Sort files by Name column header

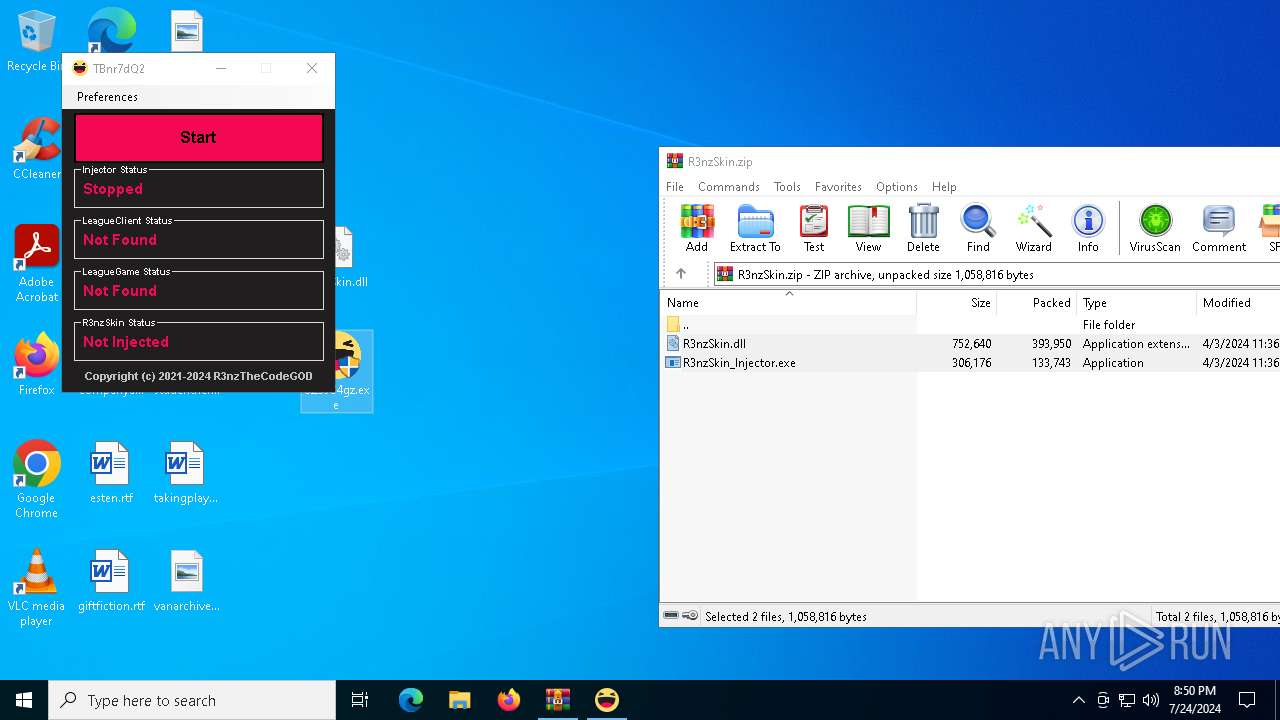684,303
